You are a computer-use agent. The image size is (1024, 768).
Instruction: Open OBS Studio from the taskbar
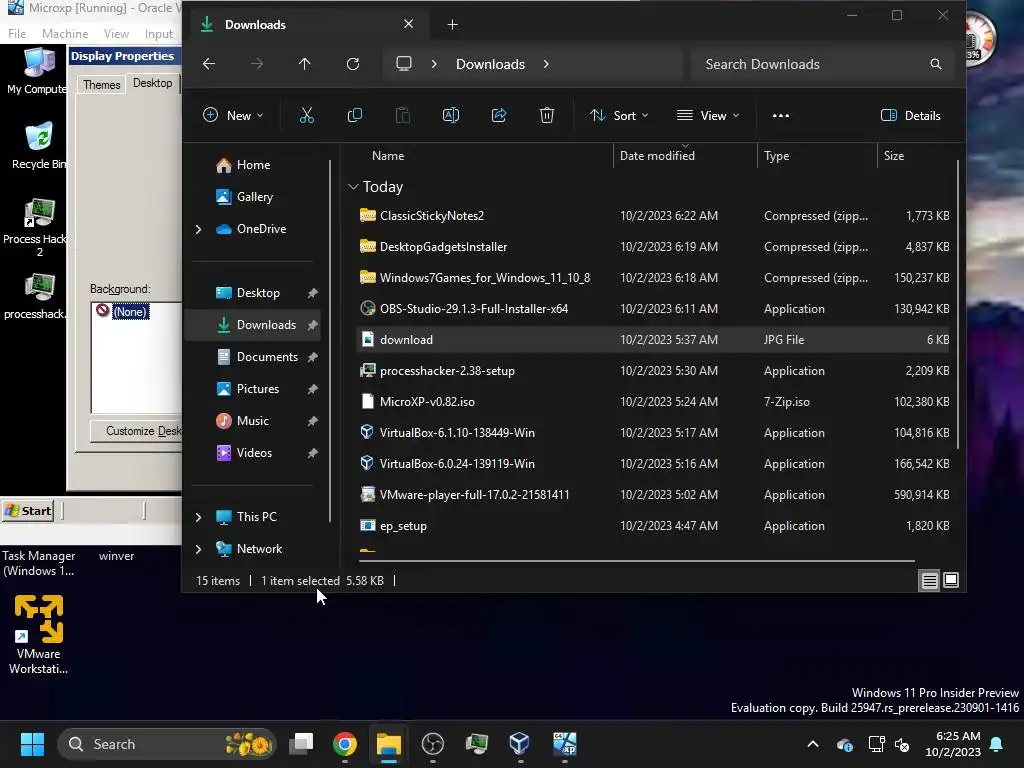click(432, 744)
